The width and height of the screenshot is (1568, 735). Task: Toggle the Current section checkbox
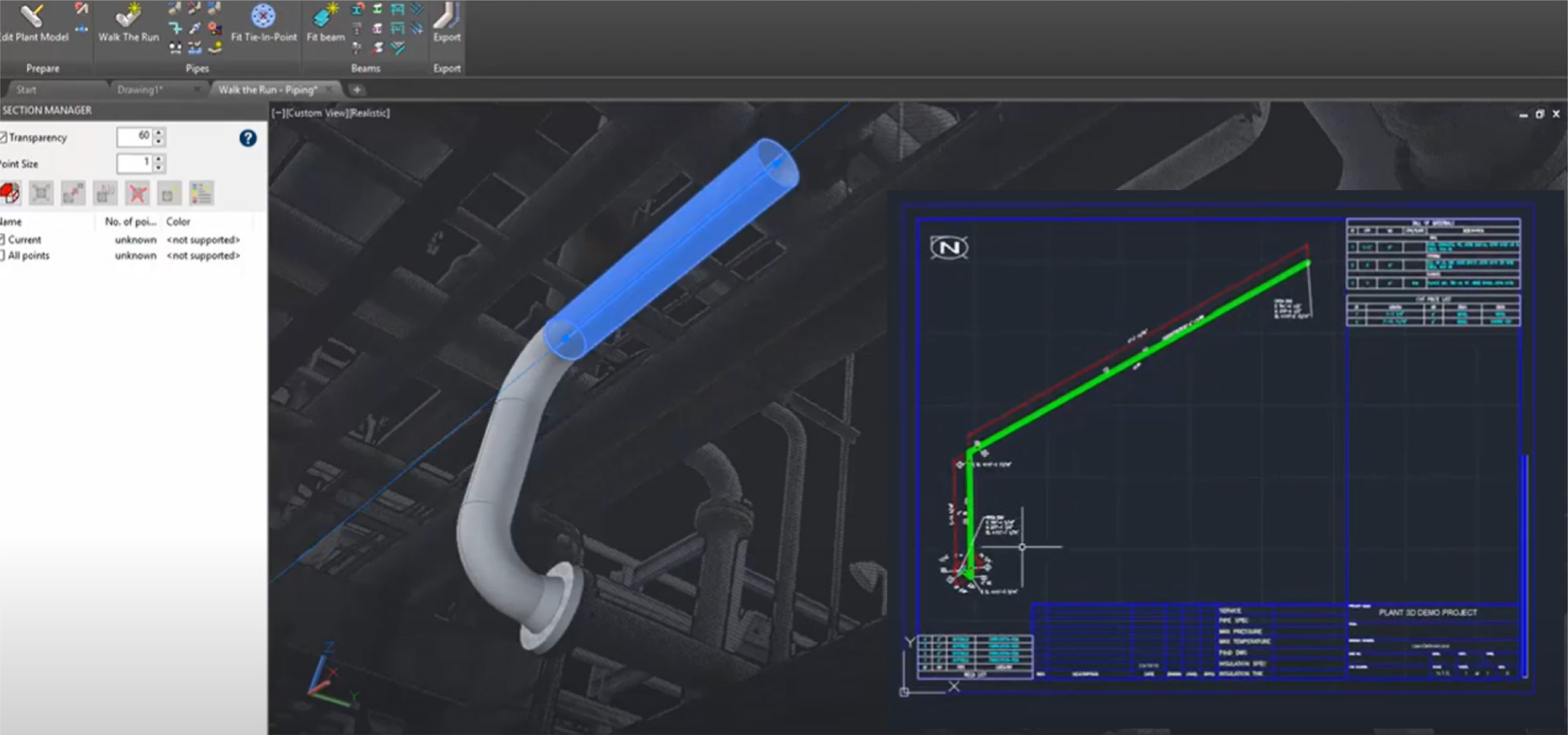pyautogui.click(x=2, y=240)
